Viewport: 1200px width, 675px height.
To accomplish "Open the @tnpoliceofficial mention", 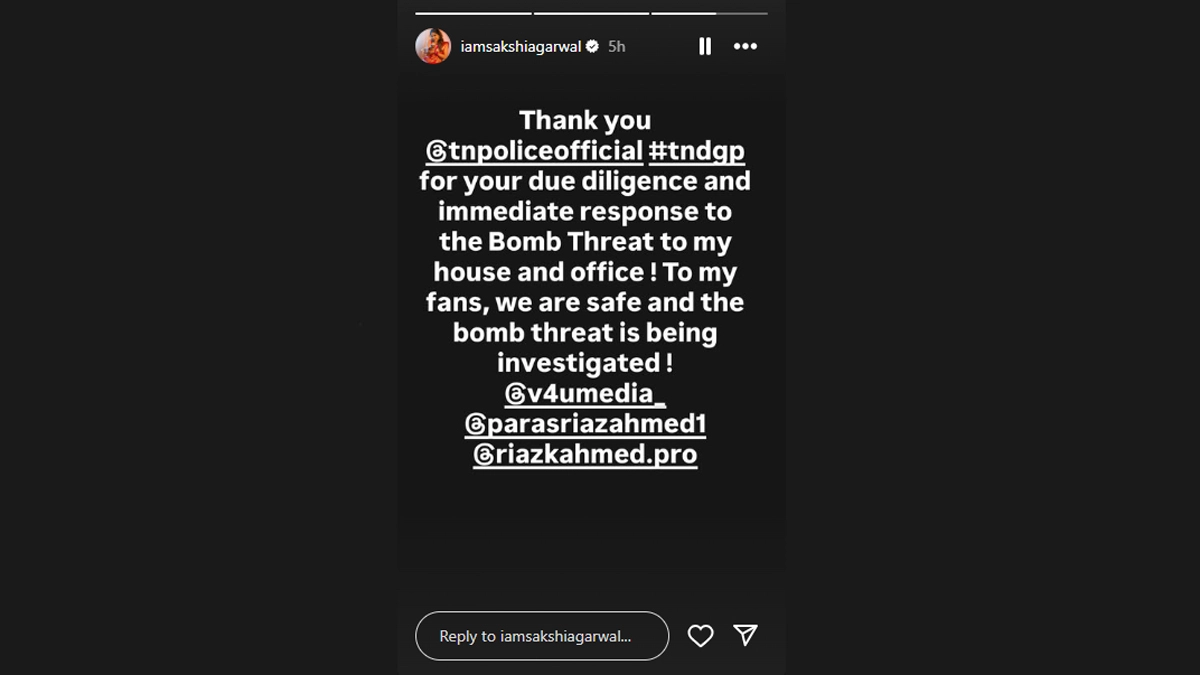I will (545, 150).
